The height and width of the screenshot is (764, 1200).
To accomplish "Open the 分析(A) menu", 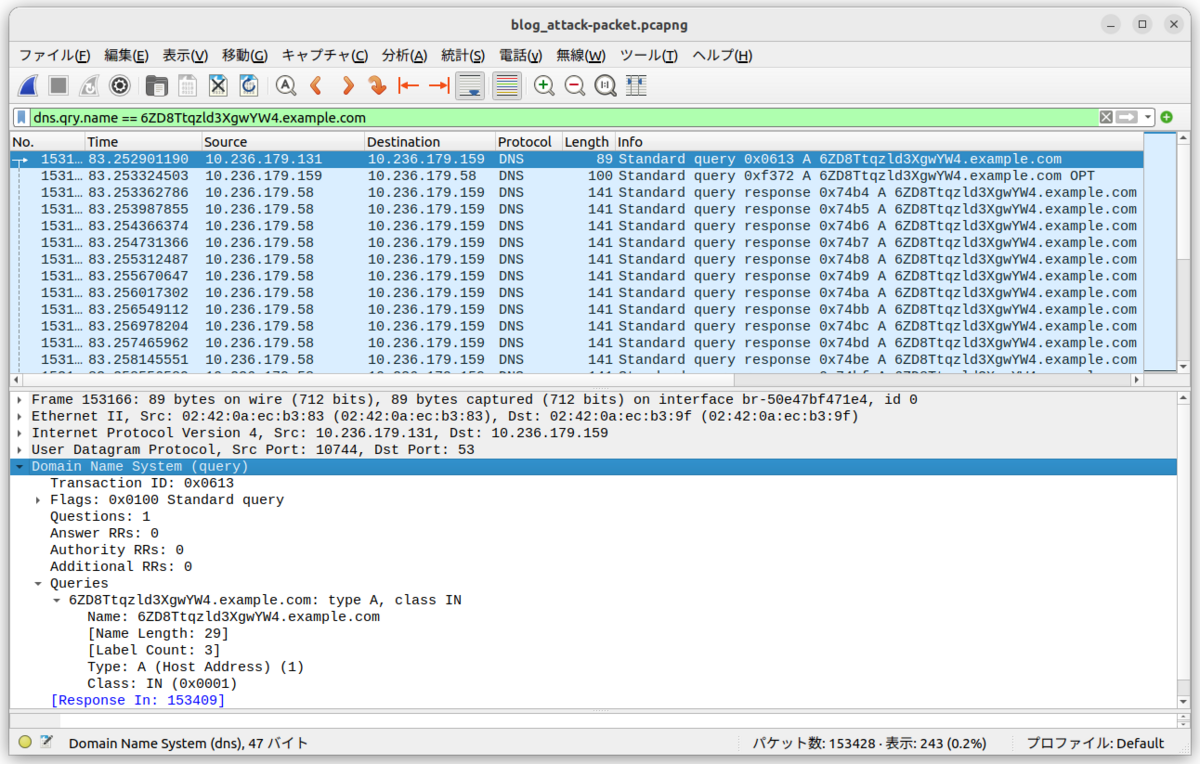I will pos(404,56).
